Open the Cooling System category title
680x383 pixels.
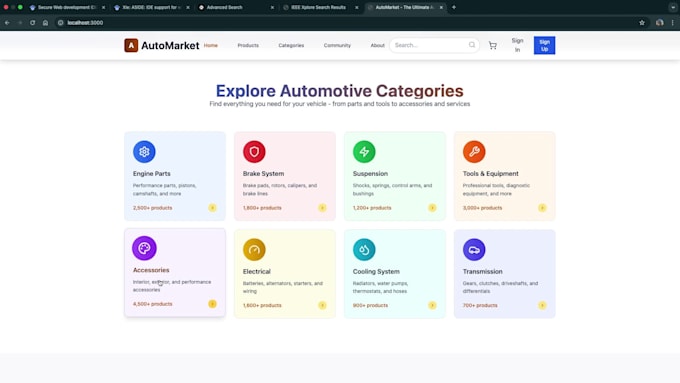[376, 272]
